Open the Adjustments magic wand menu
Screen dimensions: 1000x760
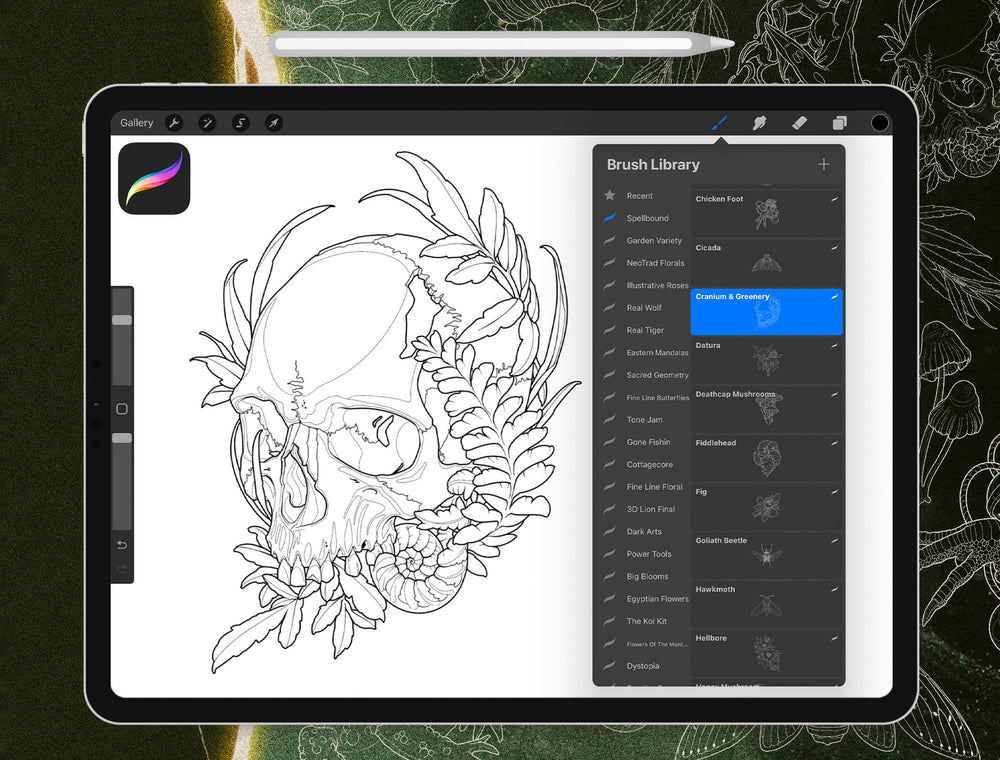[x=207, y=123]
